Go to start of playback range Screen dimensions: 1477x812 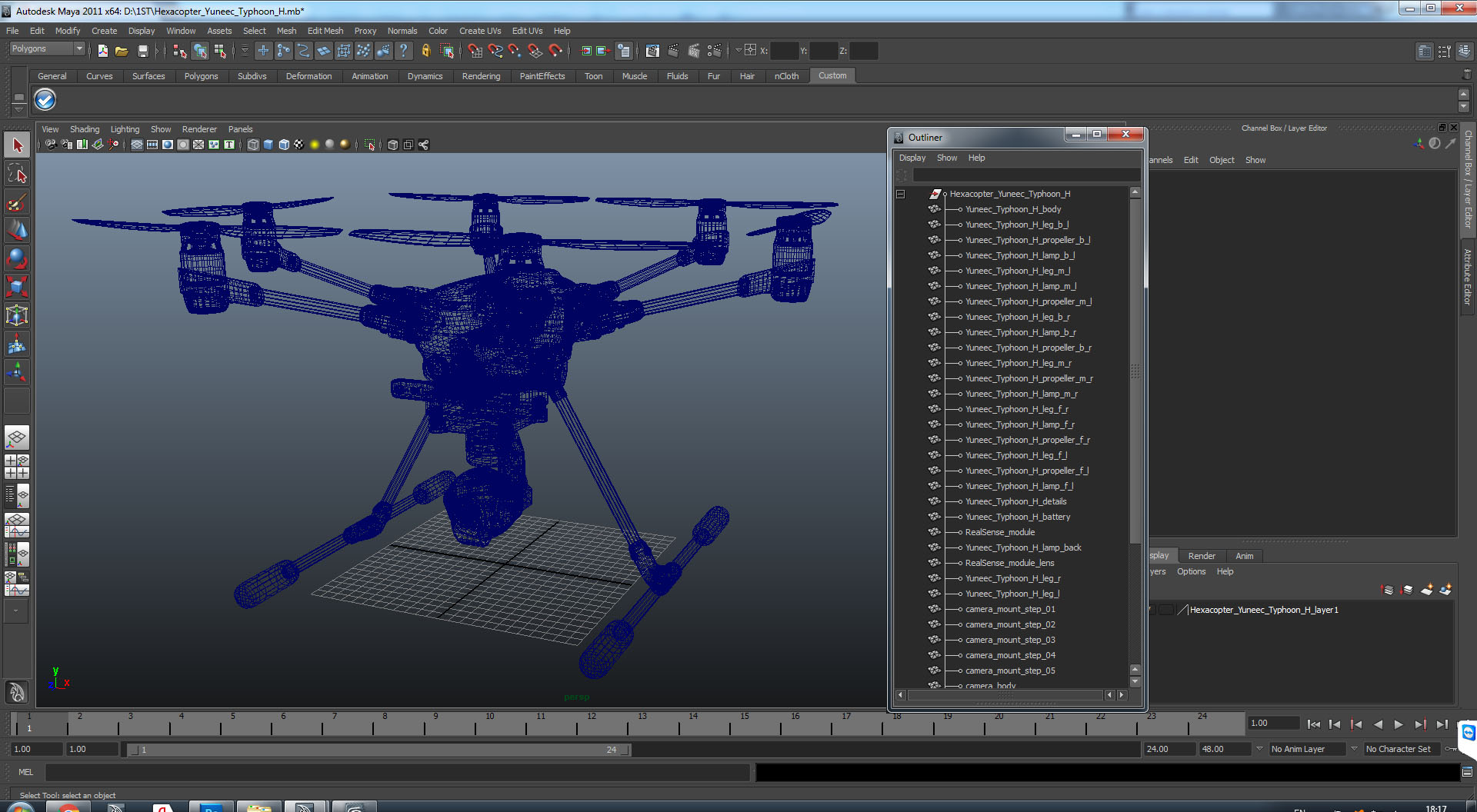tap(1314, 724)
